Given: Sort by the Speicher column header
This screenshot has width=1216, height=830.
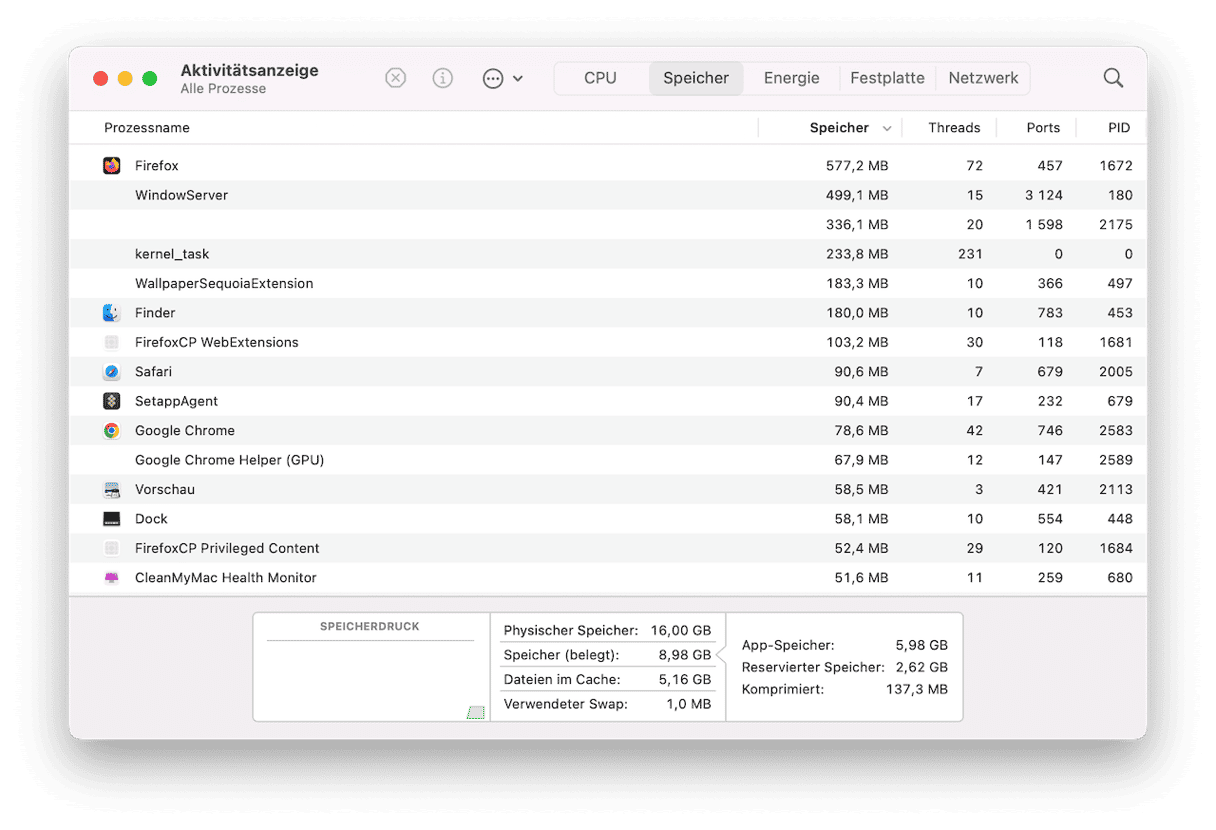Looking at the screenshot, I should coord(839,128).
